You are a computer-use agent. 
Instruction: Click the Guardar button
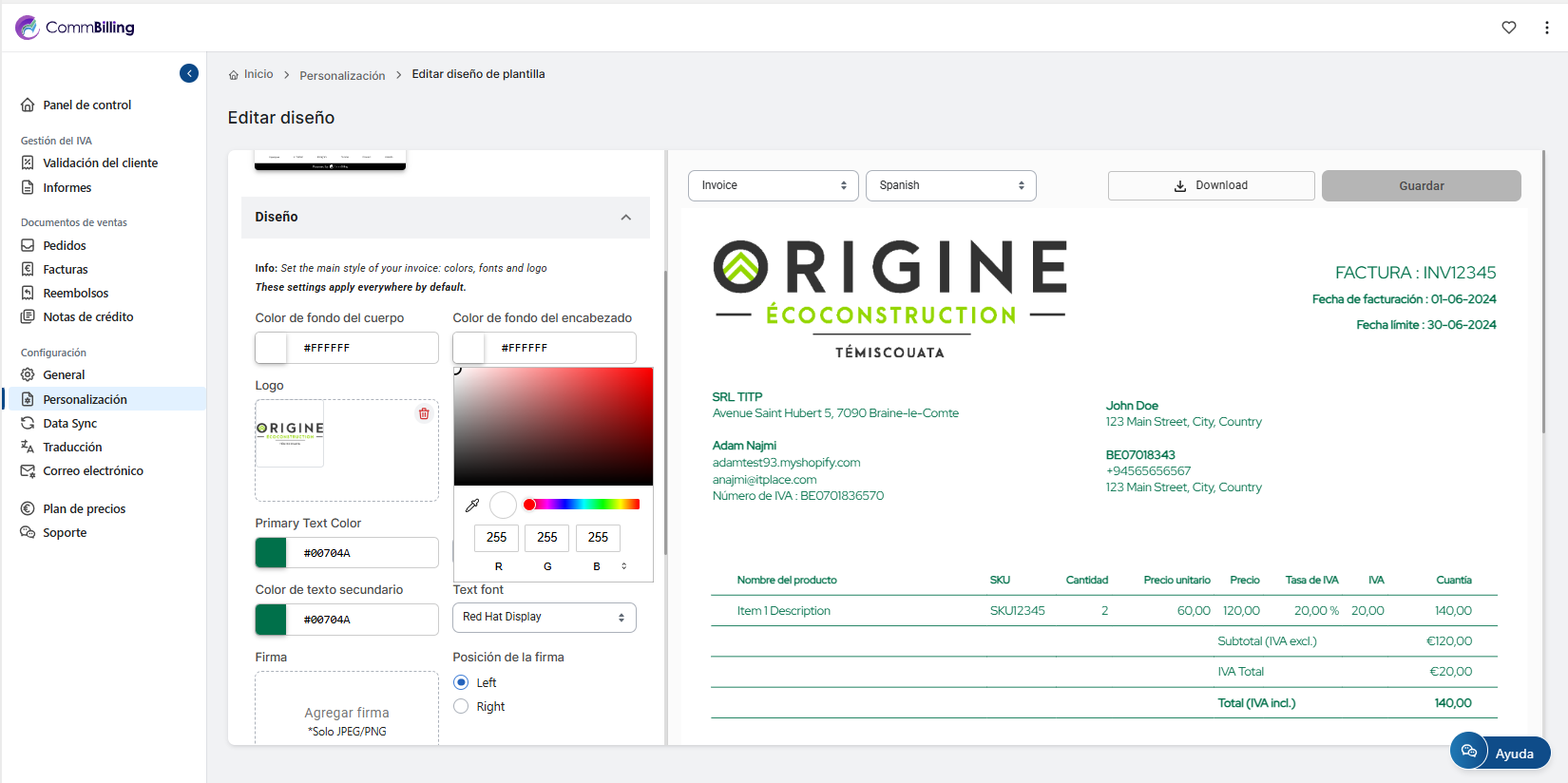click(x=1421, y=185)
